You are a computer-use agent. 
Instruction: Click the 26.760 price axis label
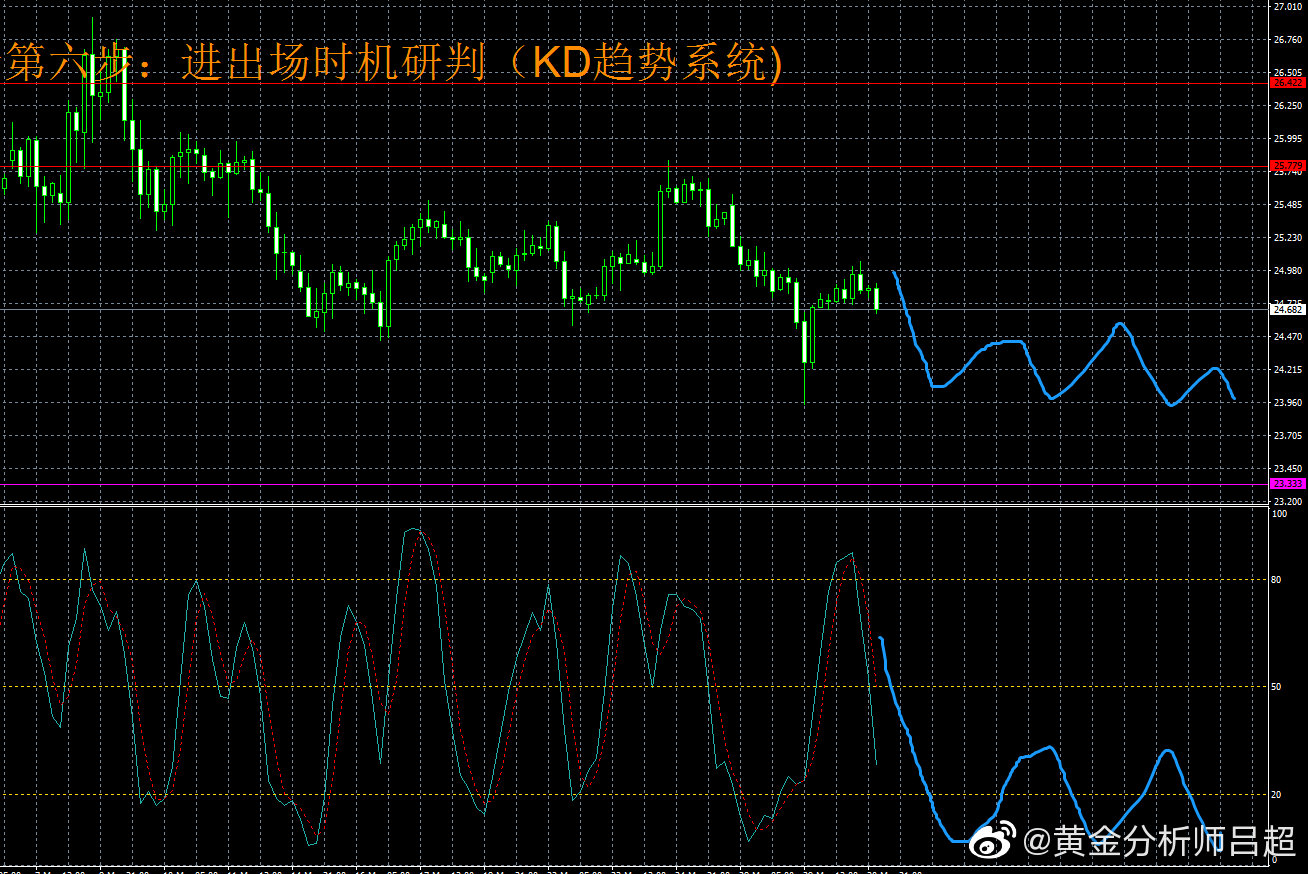[1287, 40]
